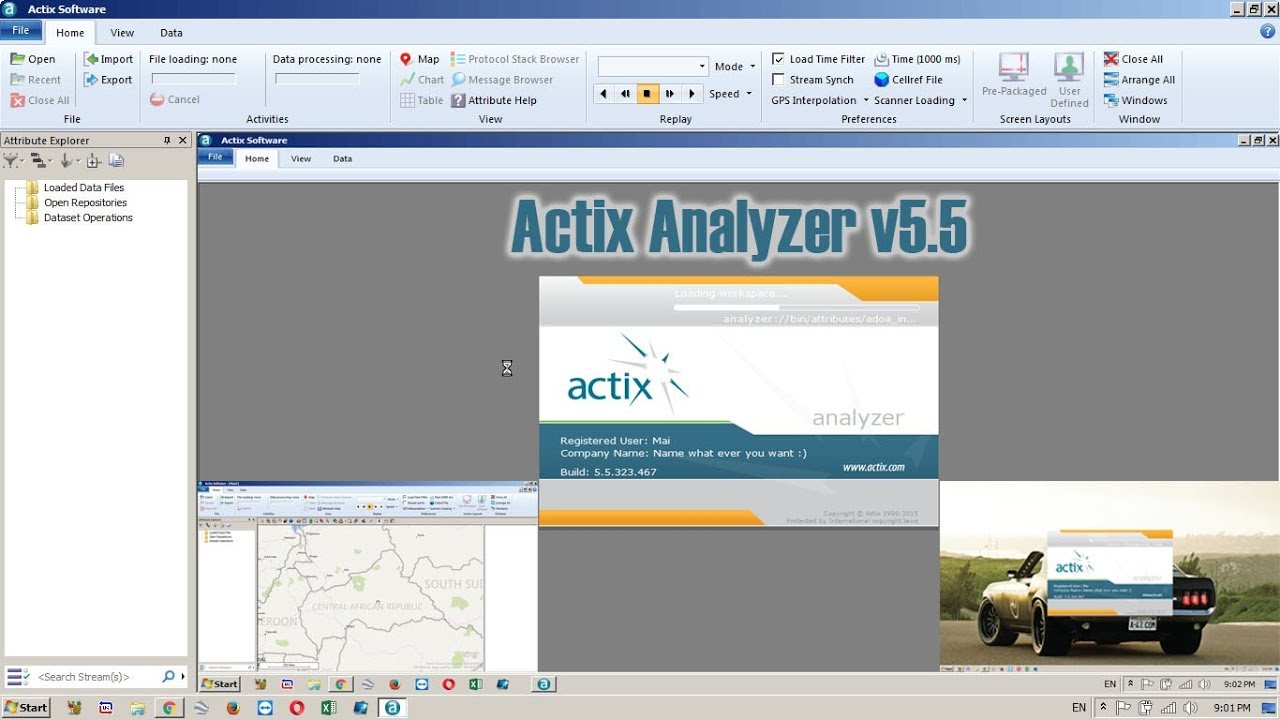Expand the GPS Interpolation dropdown
Screen dimensions: 1280x720
tap(866, 100)
